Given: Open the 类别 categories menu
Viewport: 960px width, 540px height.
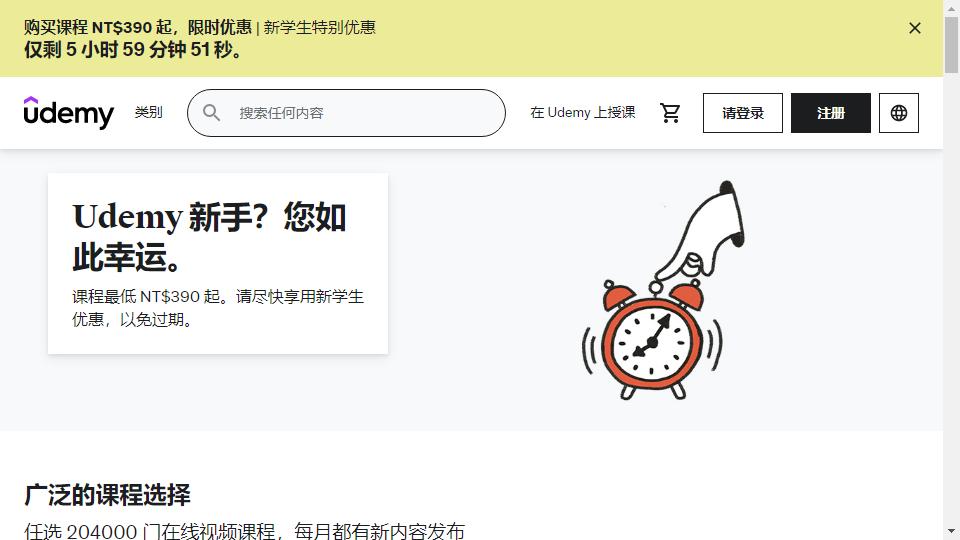Looking at the screenshot, I should 149,113.
